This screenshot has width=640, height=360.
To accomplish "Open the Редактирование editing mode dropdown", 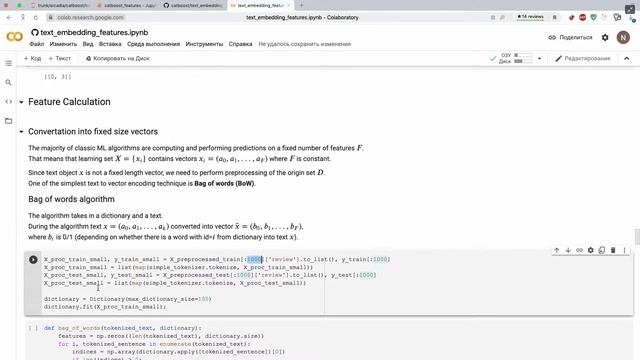I will coord(583,59).
